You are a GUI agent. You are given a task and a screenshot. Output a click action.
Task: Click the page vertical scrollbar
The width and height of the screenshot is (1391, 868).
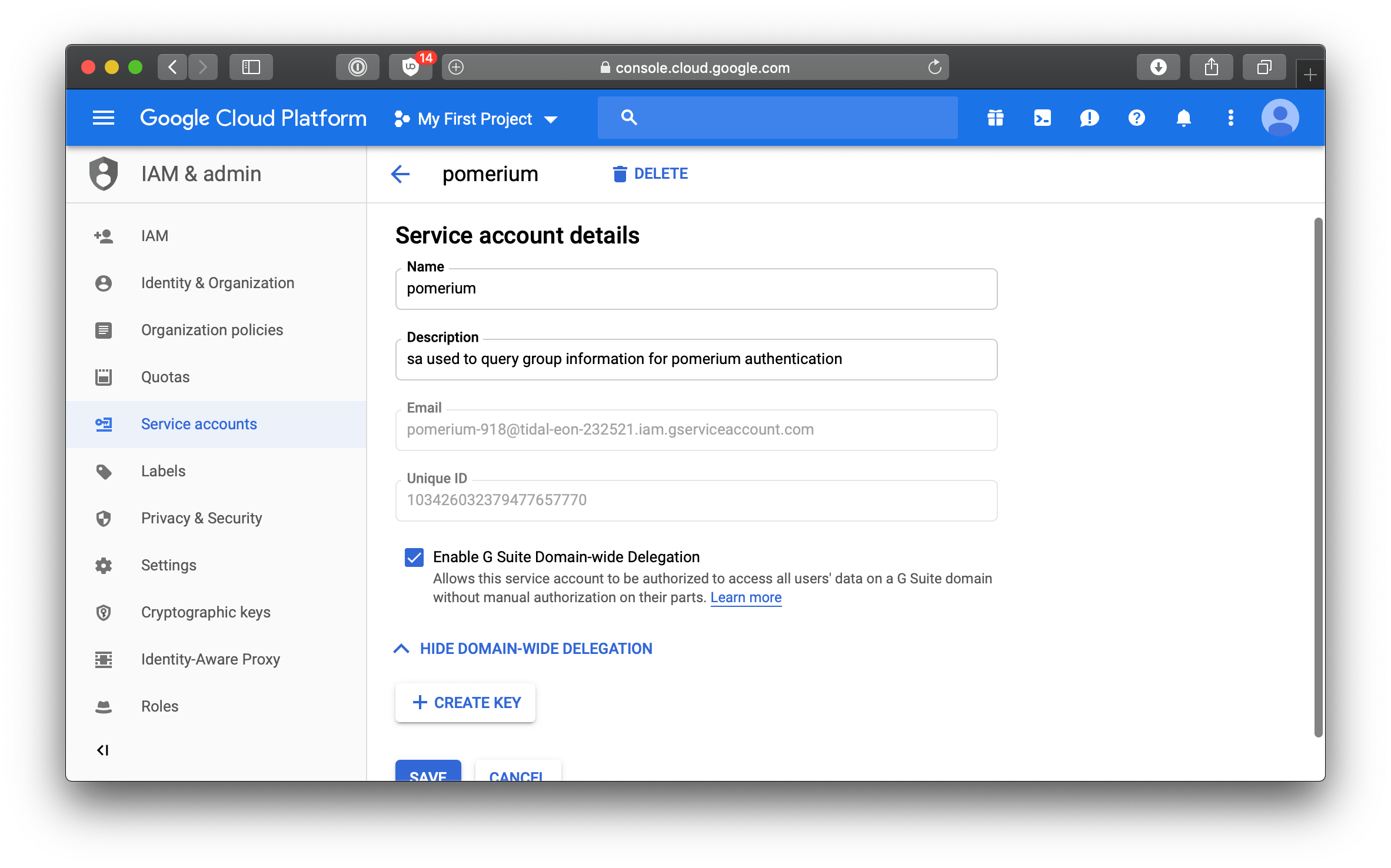coord(1318,476)
